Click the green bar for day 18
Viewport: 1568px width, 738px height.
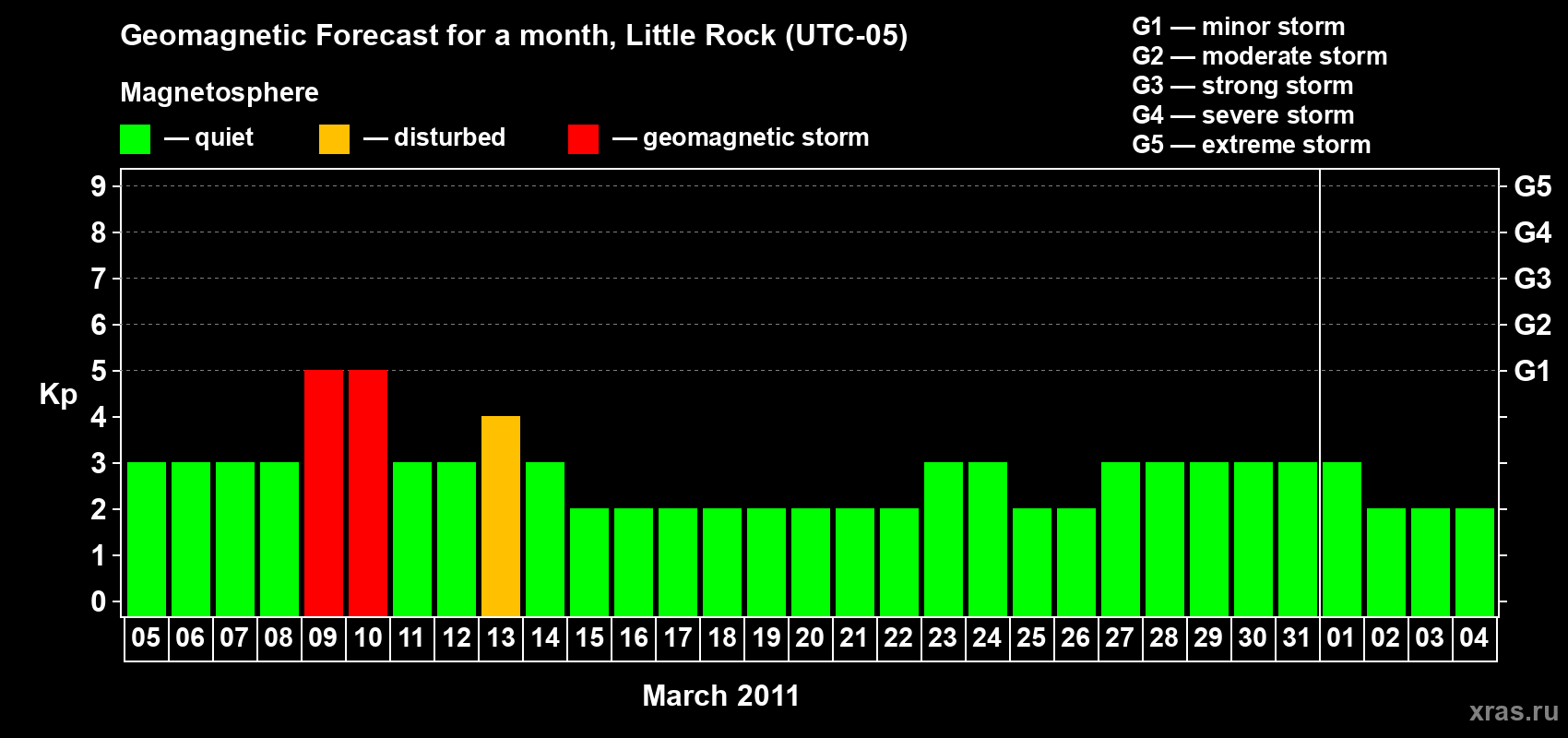722,562
